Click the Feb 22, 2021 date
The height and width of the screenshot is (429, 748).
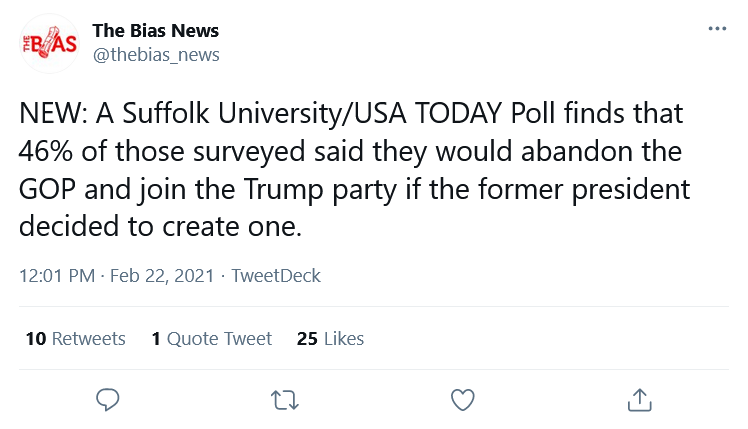coord(162,276)
